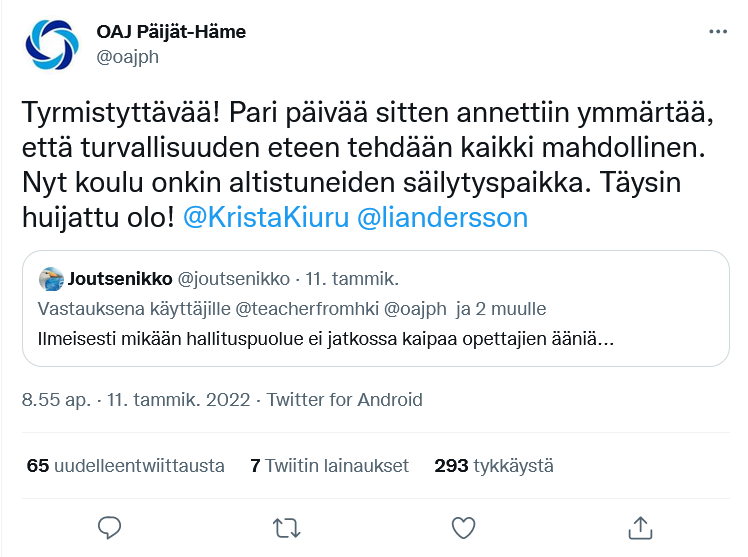Click the @teacherfromhki mention in quoted tweet
Image resolution: width=748 pixels, height=557 pixels.
[x=319, y=308]
